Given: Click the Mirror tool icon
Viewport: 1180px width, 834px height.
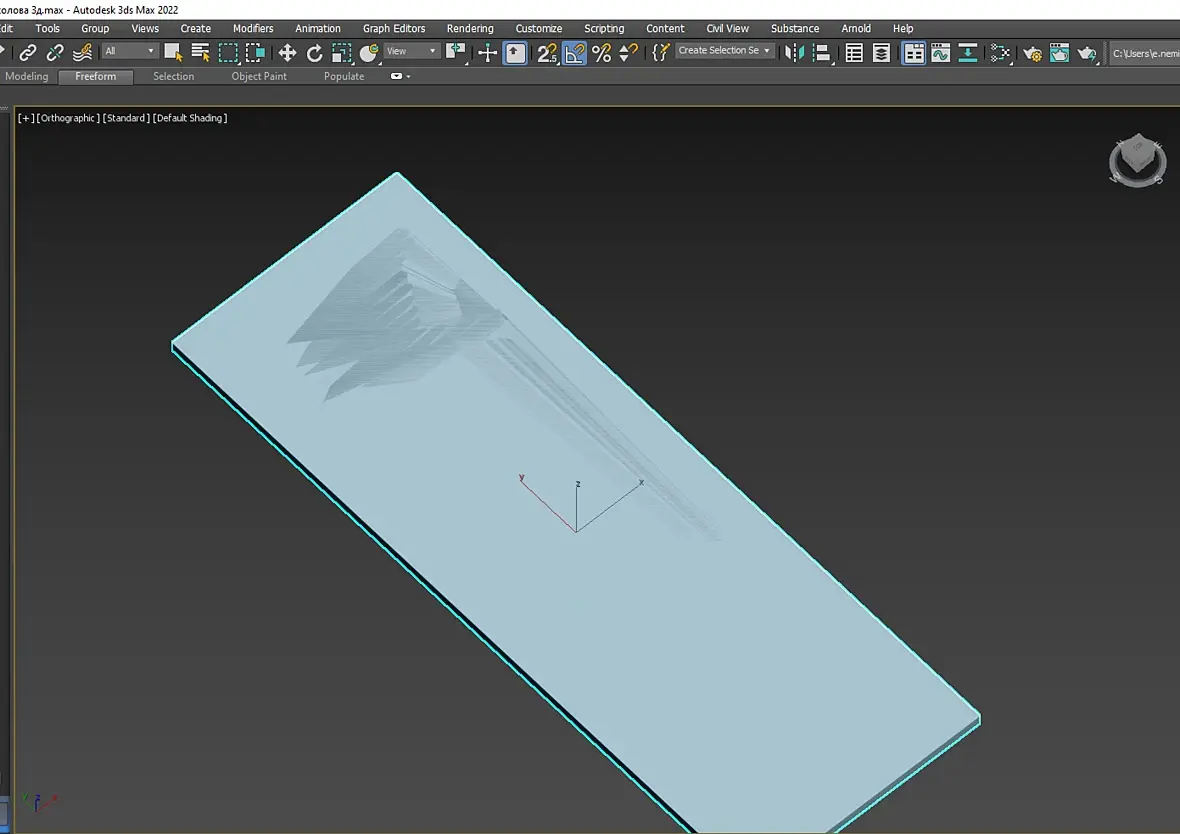Looking at the screenshot, I should [x=795, y=53].
